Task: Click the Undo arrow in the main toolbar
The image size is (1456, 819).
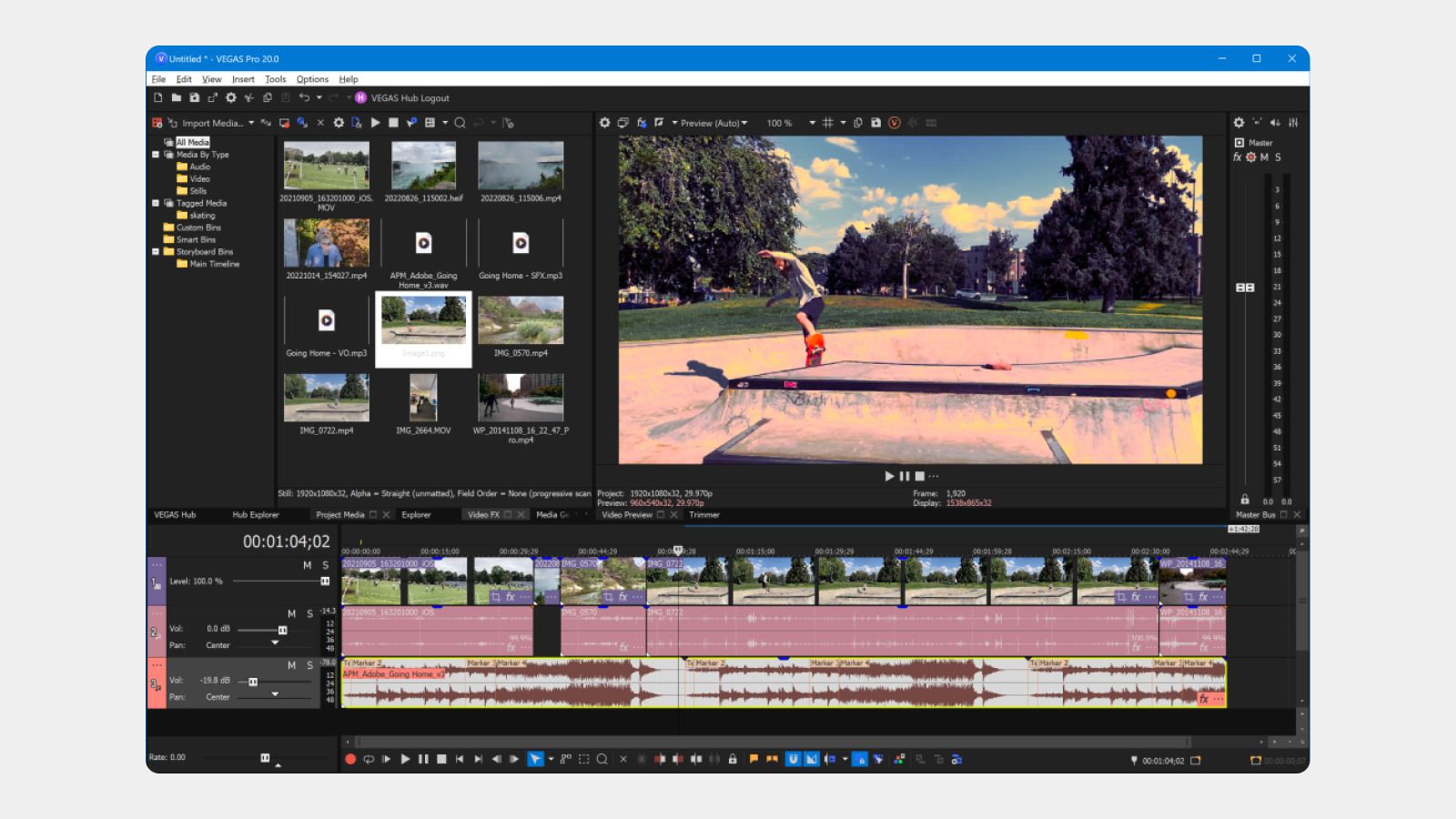Action: [x=304, y=97]
